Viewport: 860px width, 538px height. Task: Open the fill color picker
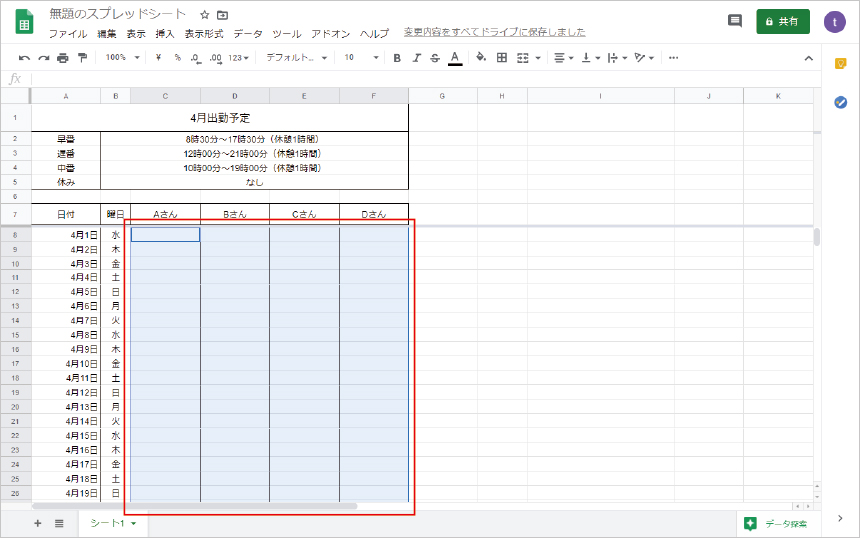(x=481, y=57)
